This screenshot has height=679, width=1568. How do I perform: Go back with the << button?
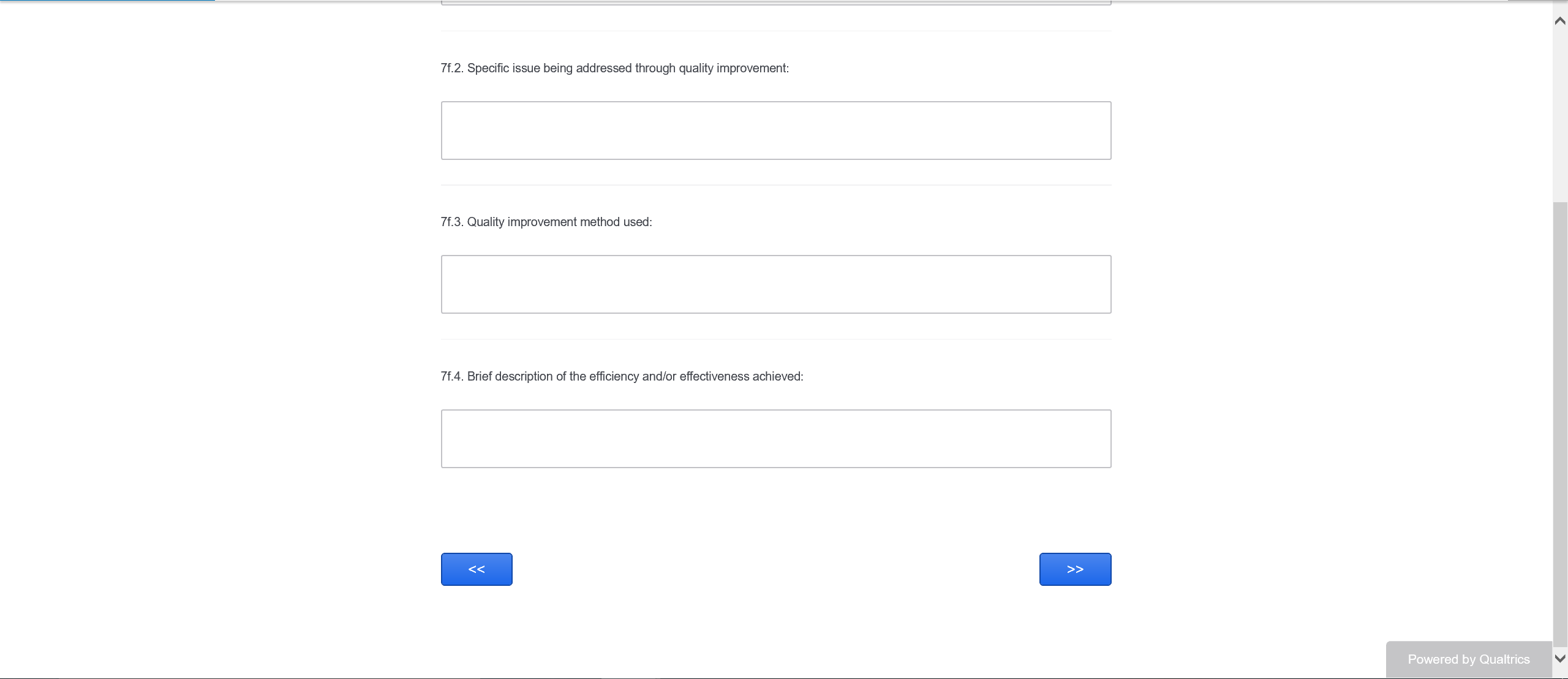tap(477, 569)
